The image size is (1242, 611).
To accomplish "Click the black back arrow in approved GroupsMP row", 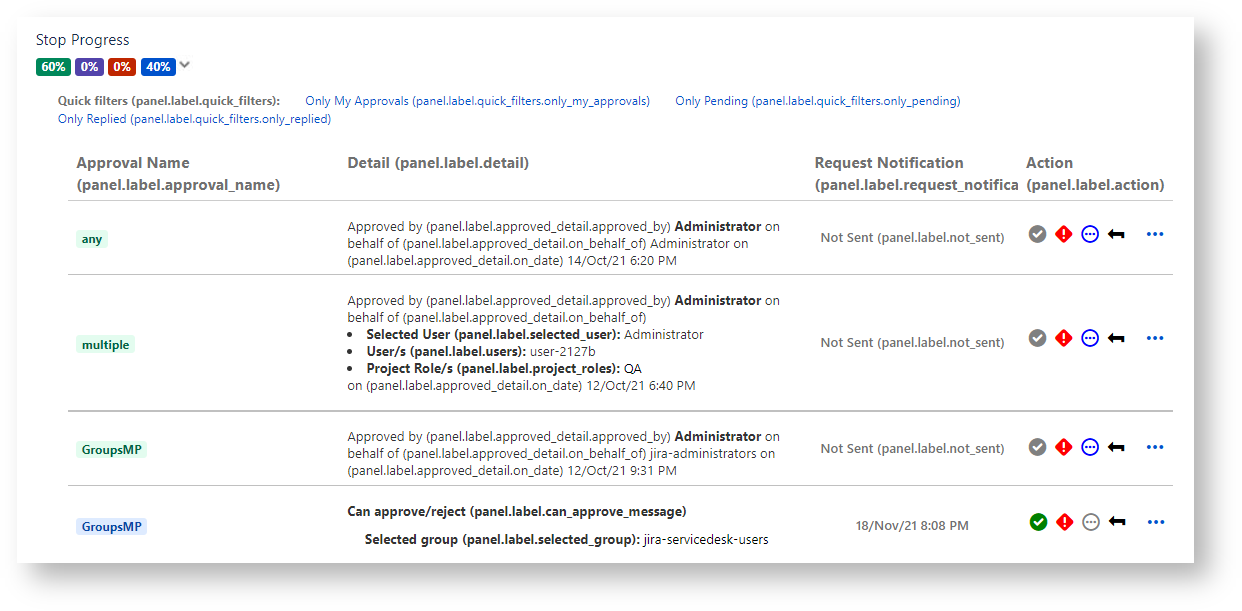I will point(1116,448).
